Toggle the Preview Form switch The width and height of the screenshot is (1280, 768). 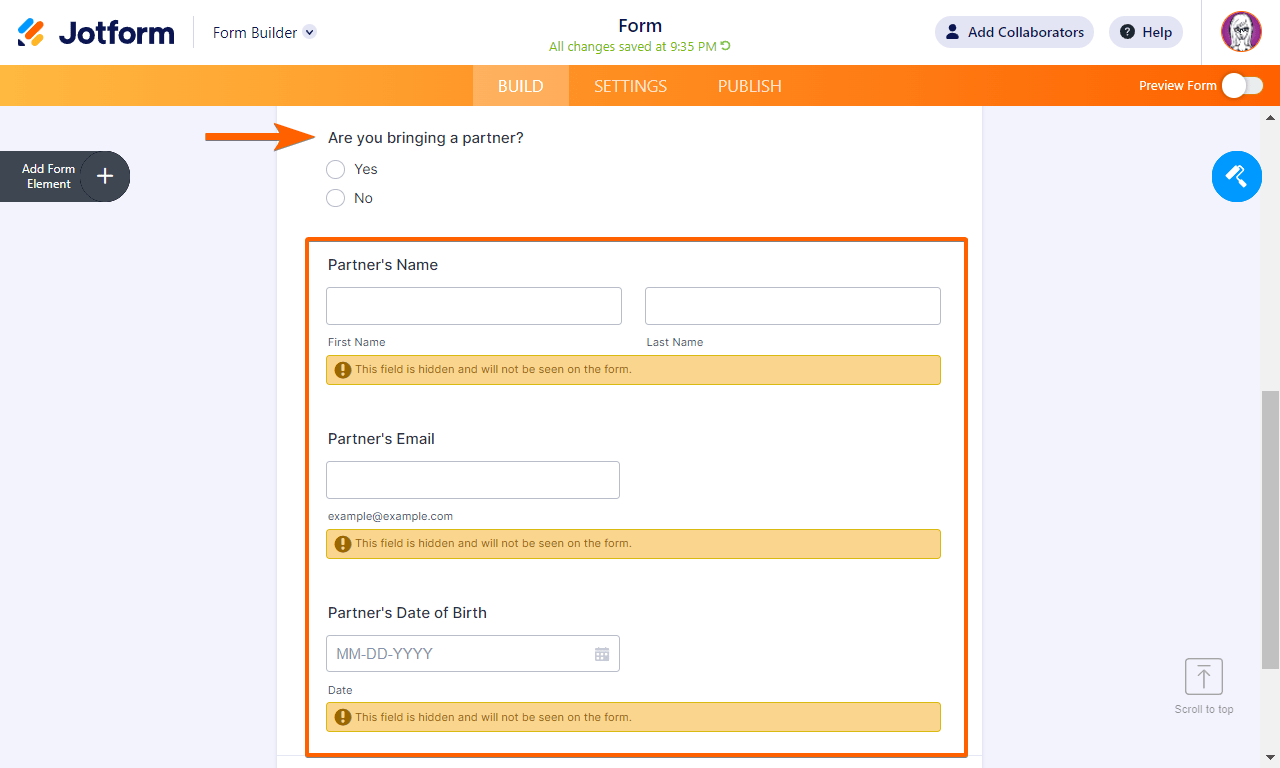coord(1242,86)
